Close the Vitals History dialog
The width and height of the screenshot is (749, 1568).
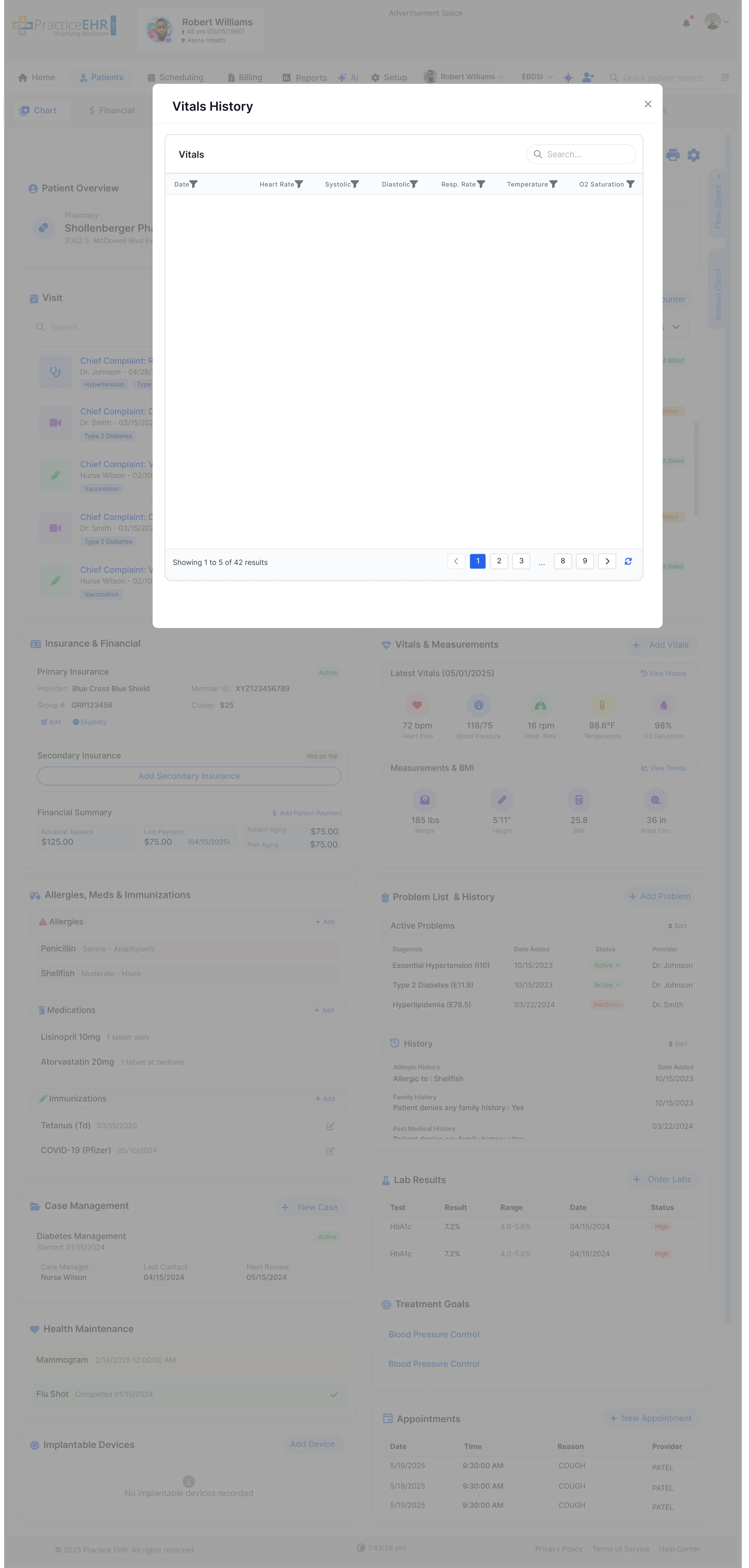pos(648,104)
